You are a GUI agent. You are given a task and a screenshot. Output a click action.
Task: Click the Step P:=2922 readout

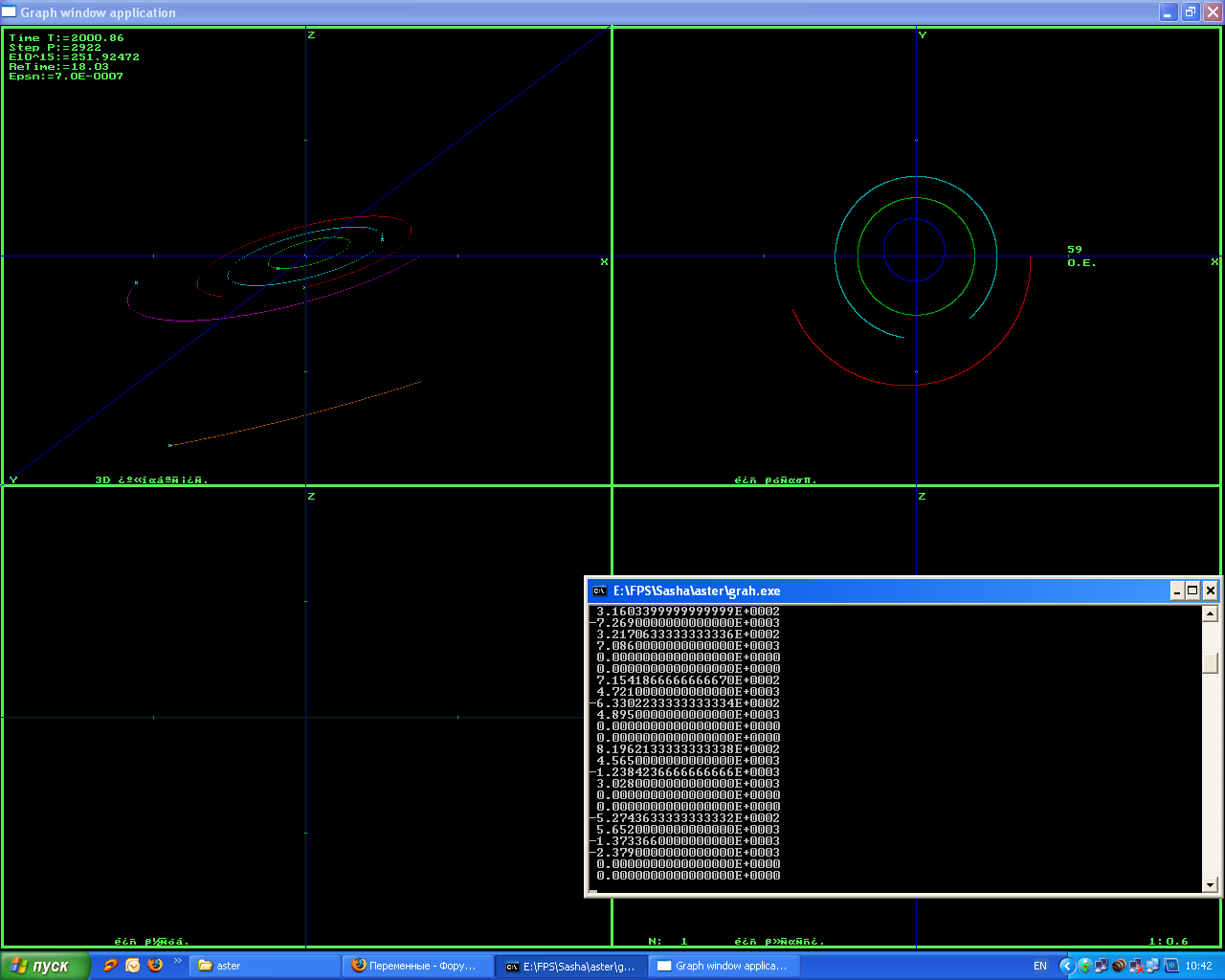(55, 48)
